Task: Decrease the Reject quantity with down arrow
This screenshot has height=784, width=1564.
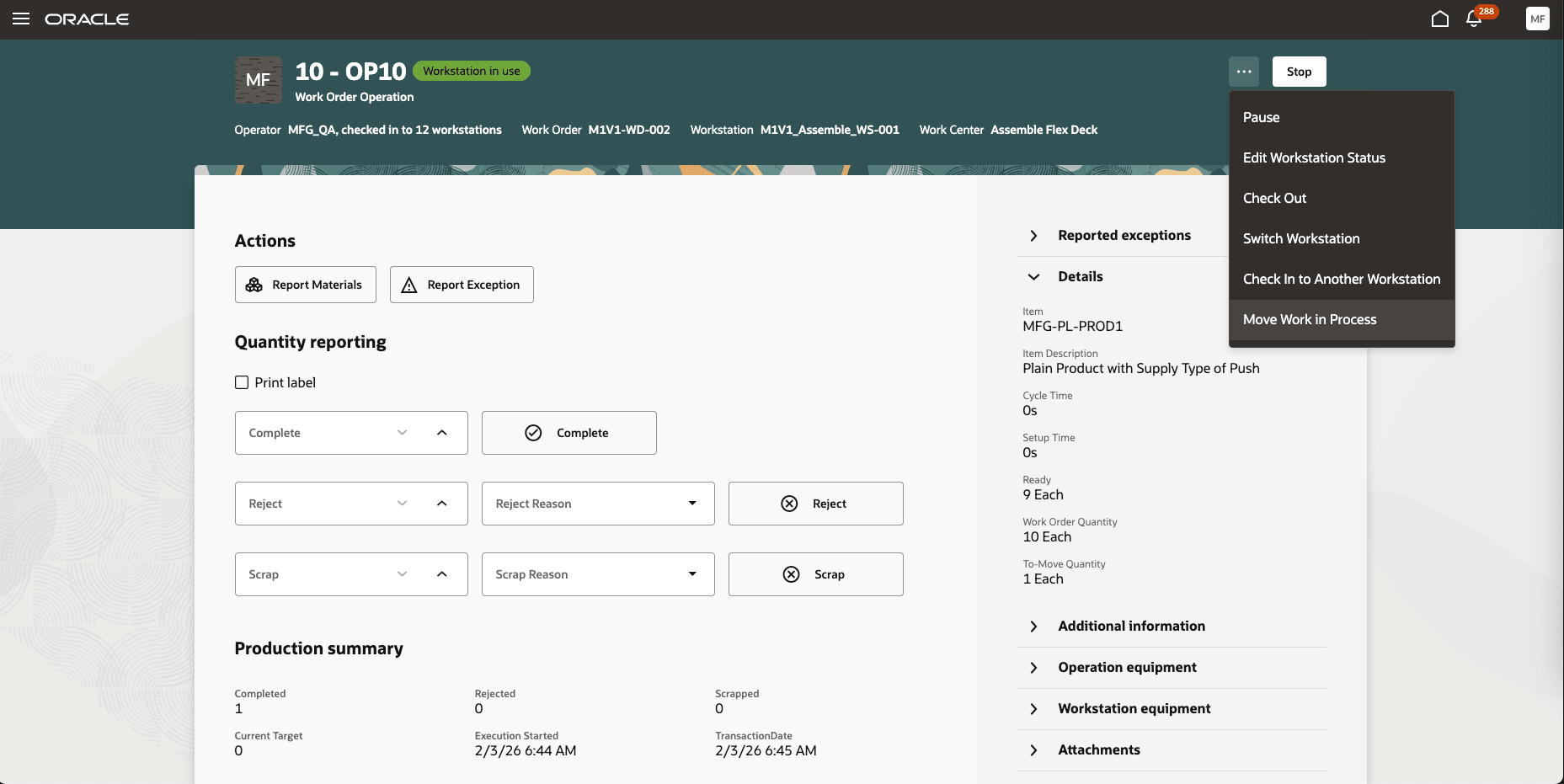Action: (402, 504)
